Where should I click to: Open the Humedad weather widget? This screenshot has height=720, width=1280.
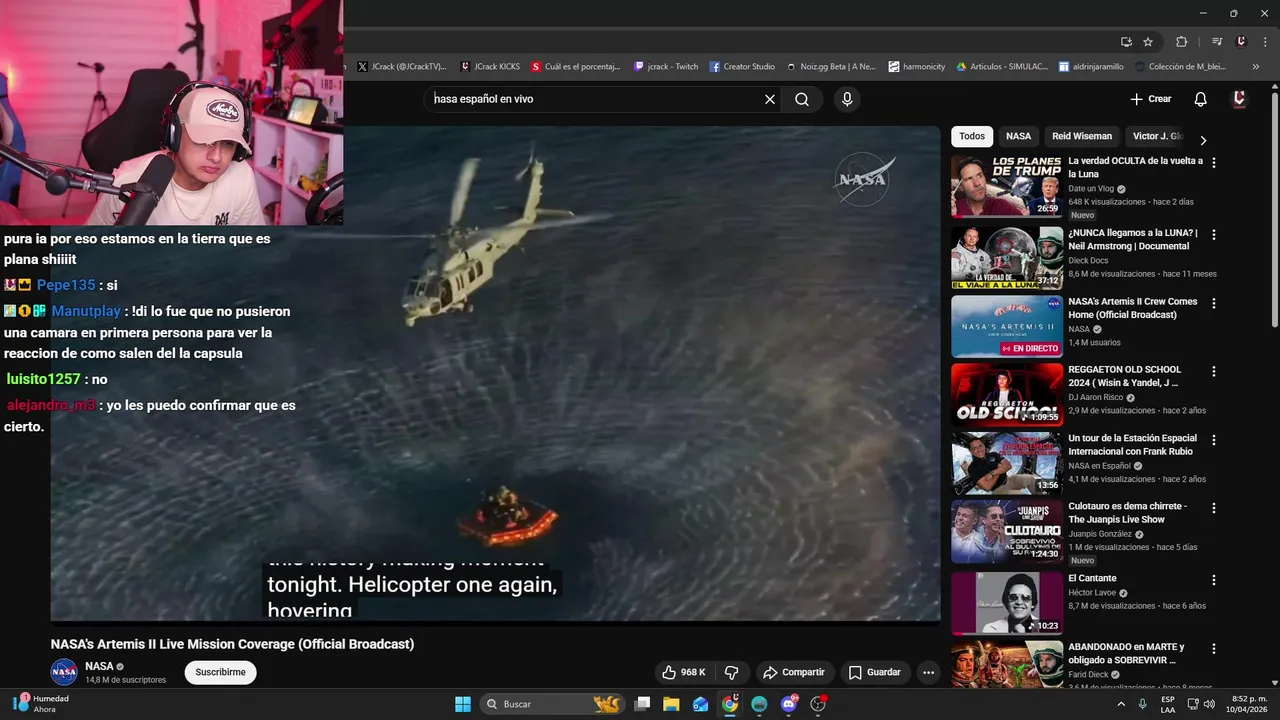coord(40,704)
